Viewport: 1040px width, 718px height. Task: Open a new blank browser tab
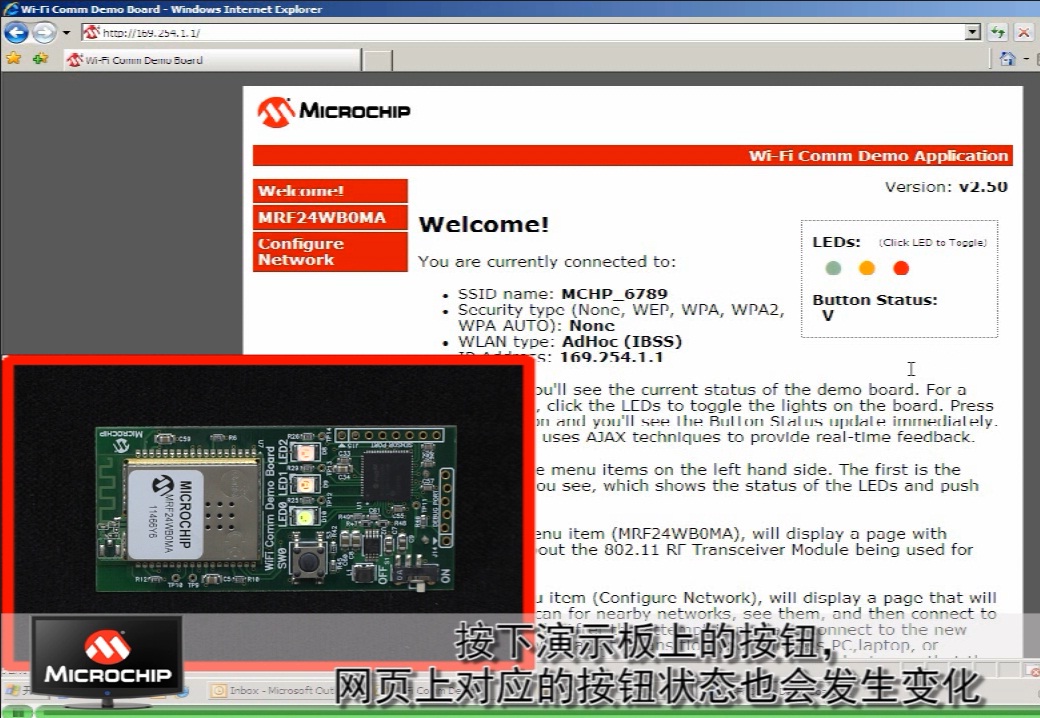378,60
